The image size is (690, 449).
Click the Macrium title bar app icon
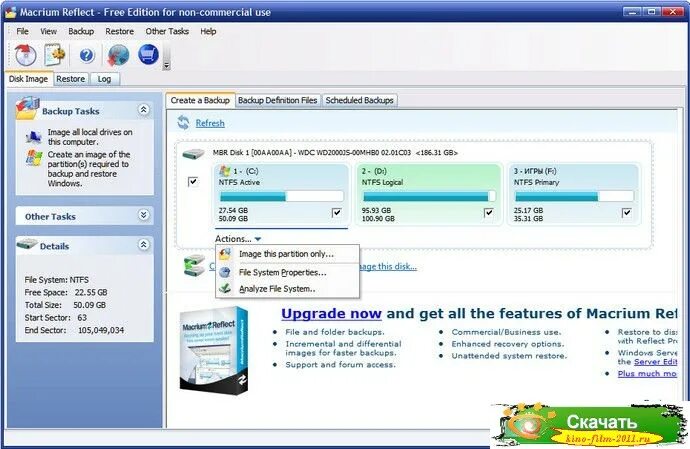click(x=11, y=12)
